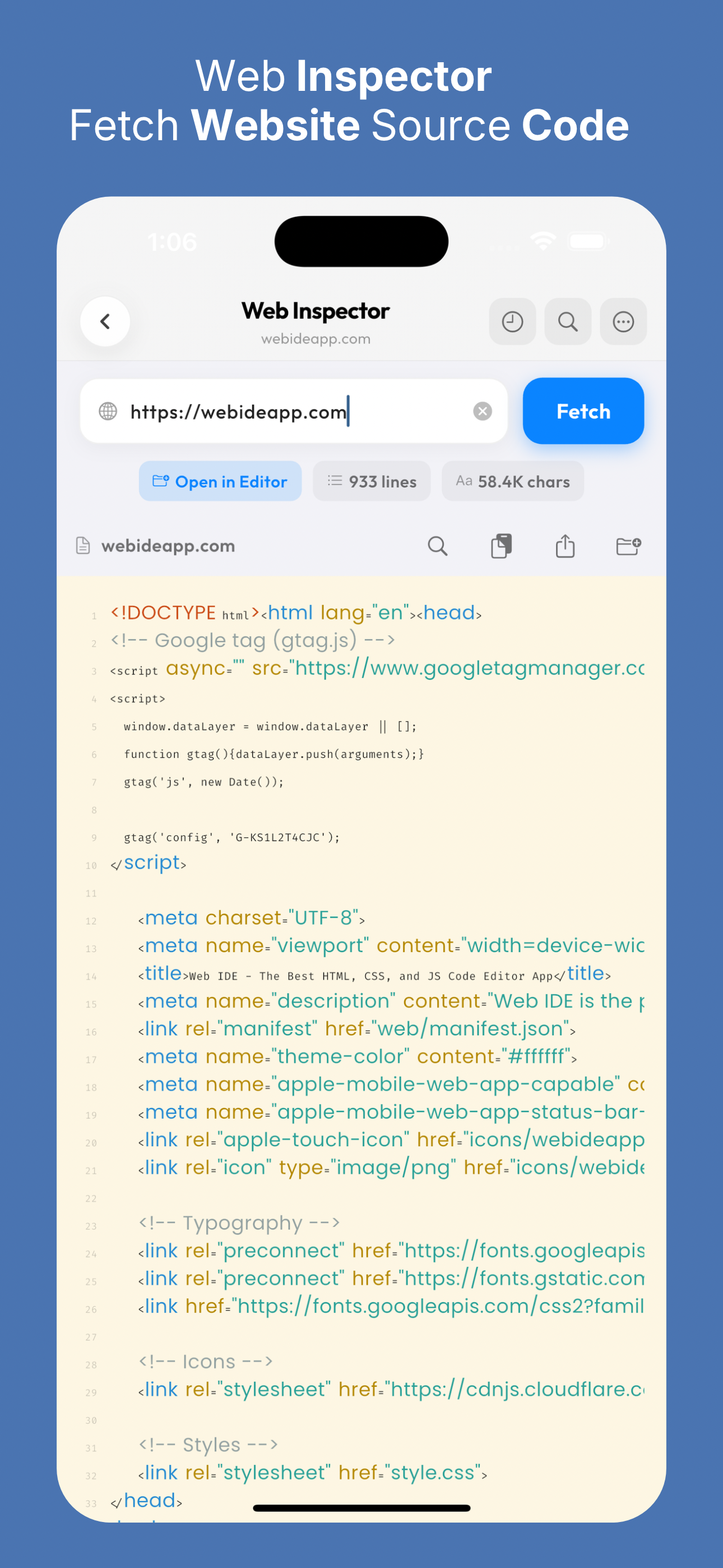Search within the source code file
This screenshot has height=1568, width=723.
pyautogui.click(x=438, y=546)
